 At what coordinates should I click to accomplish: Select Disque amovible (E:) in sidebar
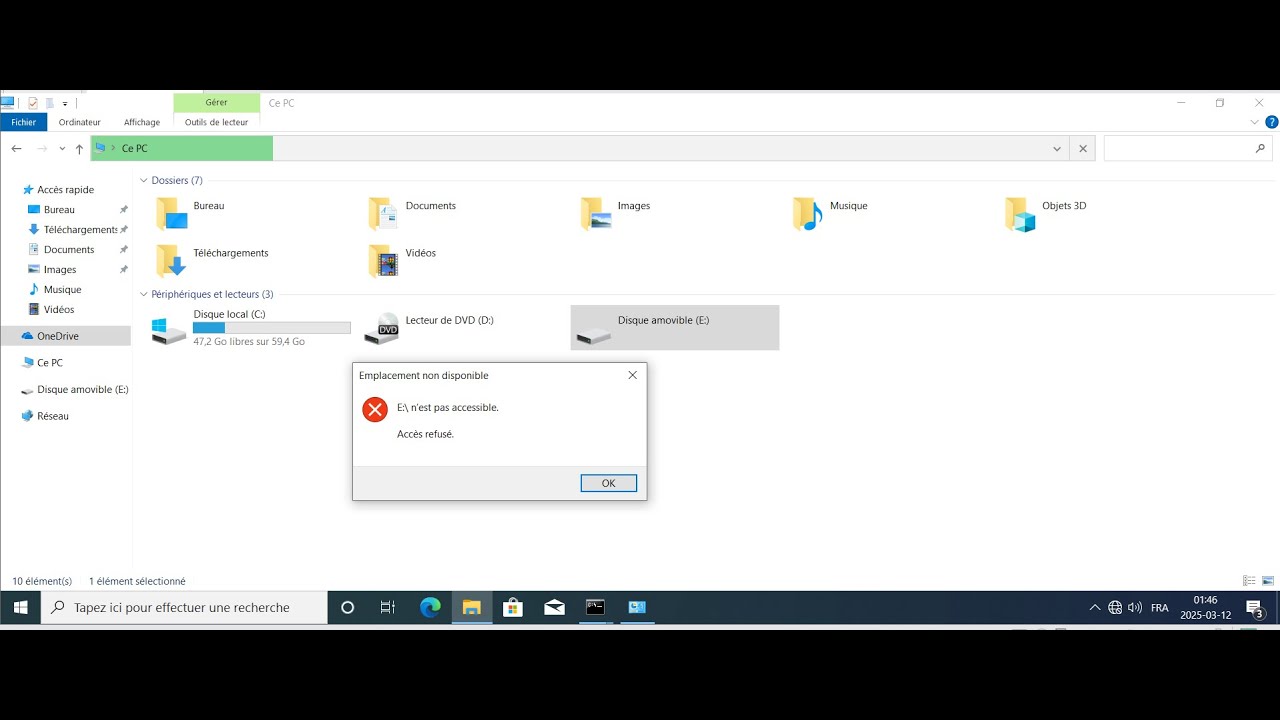click(75, 389)
